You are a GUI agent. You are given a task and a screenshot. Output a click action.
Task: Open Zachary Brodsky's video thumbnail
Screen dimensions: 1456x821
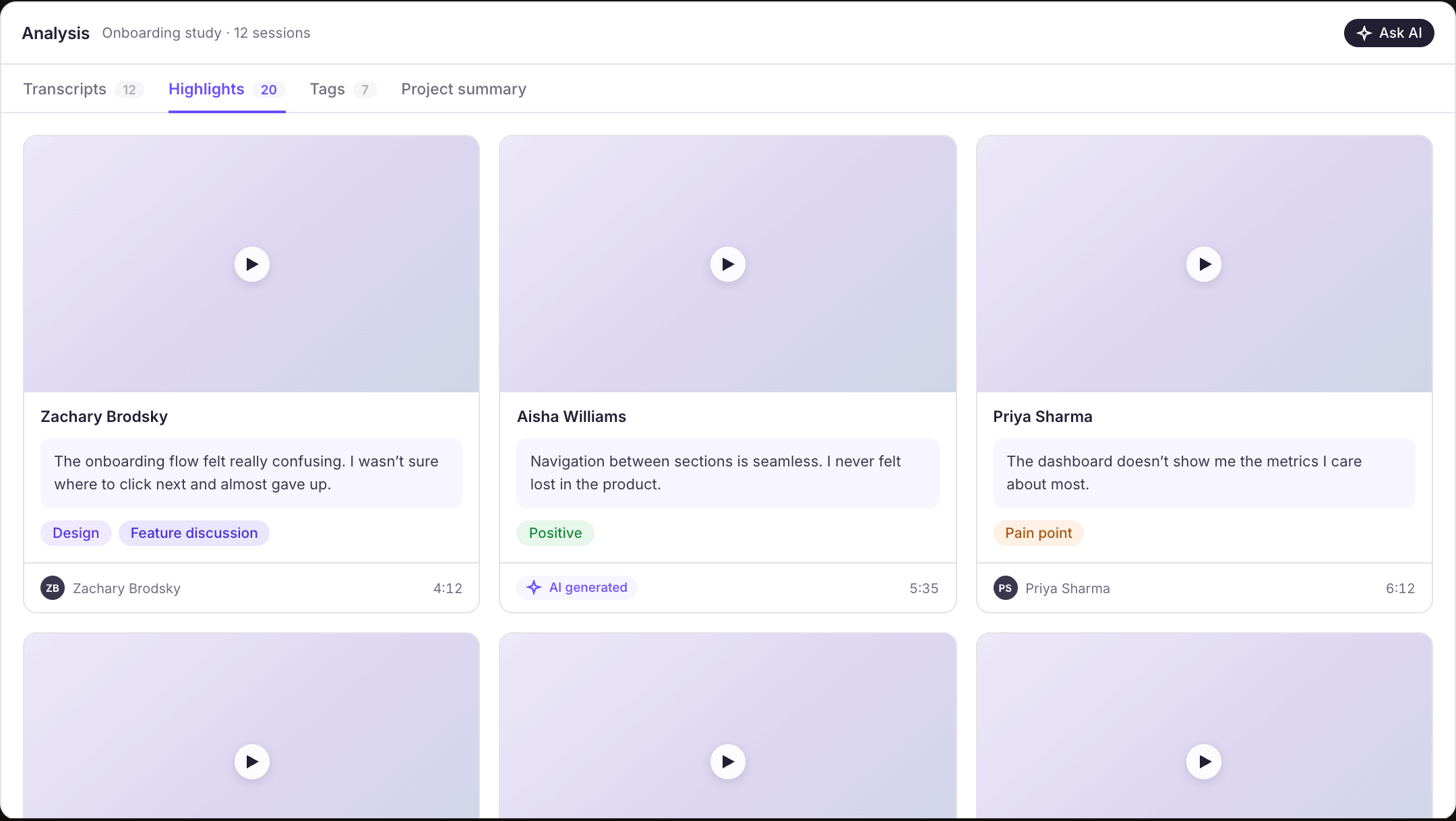251,264
